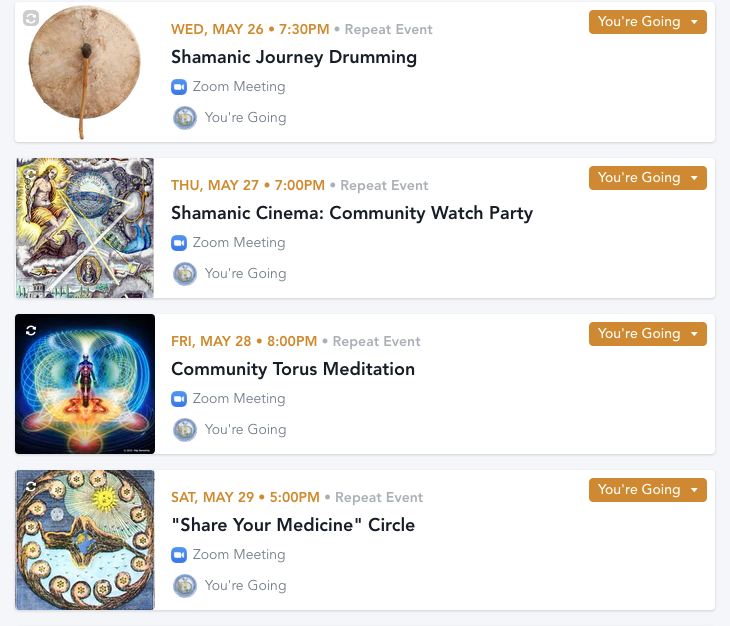The image size is (730, 626).
Task: Click the attendee avatar under Community Torus Meditation
Action: (x=184, y=430)
